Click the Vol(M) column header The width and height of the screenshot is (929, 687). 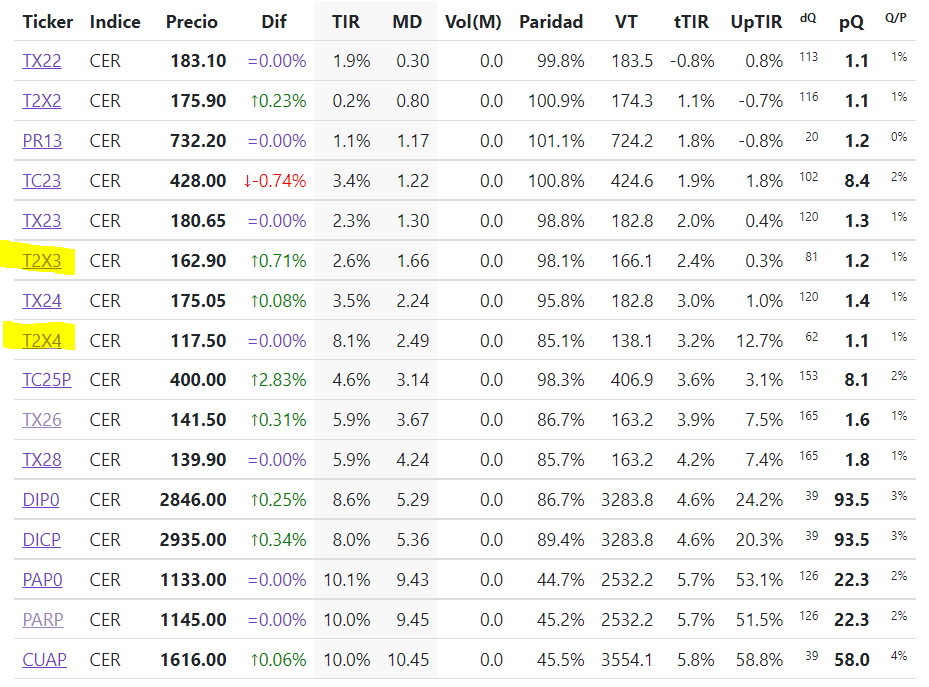(x=473, y=22)
